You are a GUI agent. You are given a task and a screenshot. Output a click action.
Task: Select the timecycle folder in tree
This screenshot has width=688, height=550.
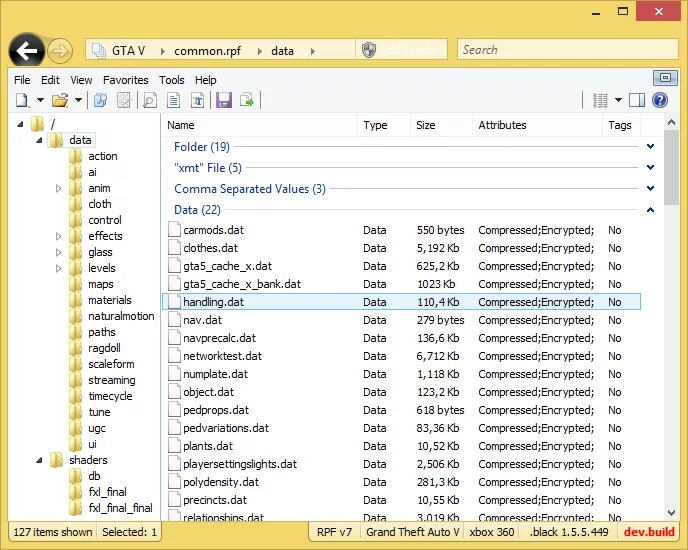110,396
